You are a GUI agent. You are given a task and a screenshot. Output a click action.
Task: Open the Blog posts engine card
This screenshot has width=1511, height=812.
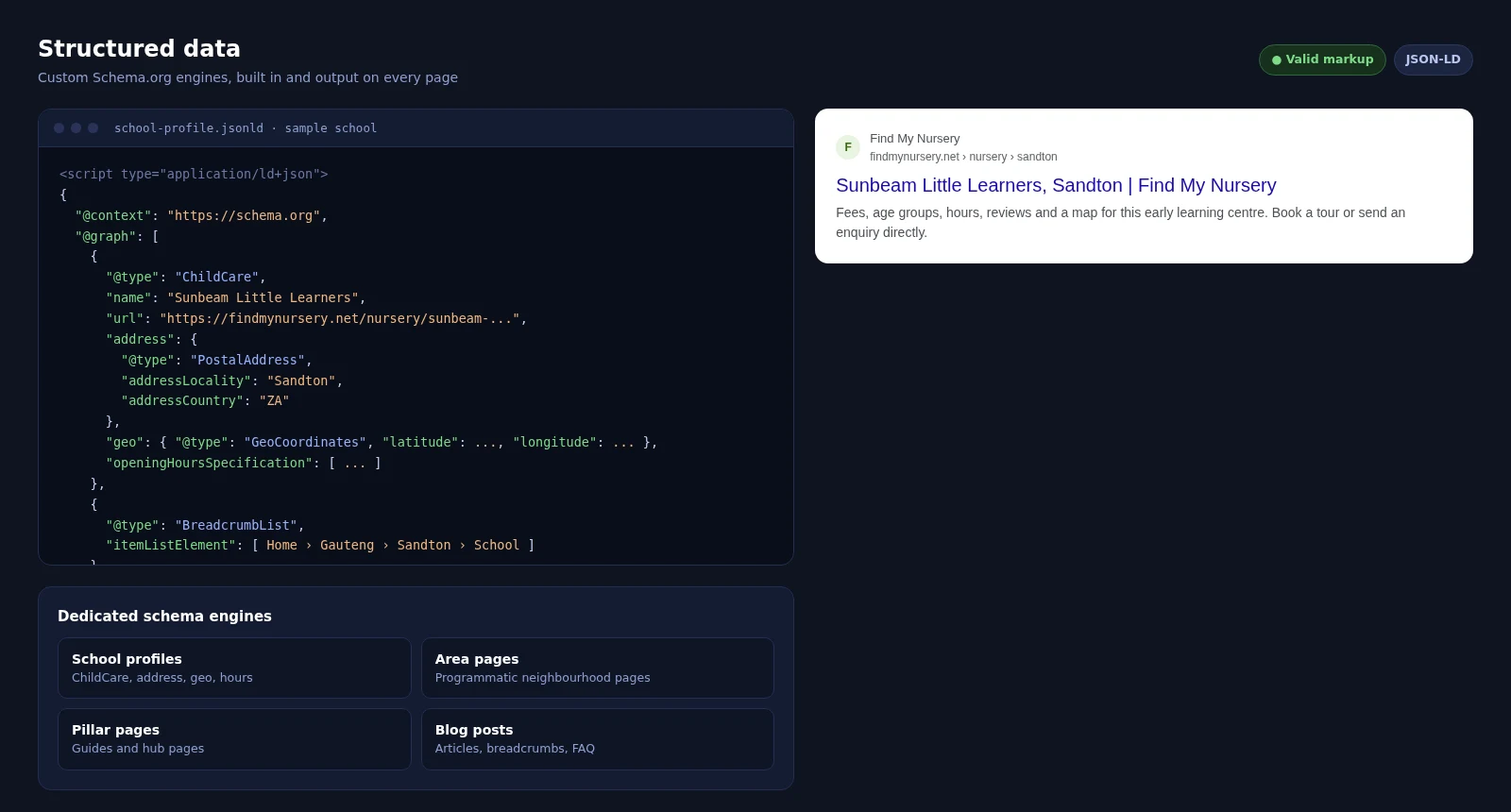click(x=598, y=739)
